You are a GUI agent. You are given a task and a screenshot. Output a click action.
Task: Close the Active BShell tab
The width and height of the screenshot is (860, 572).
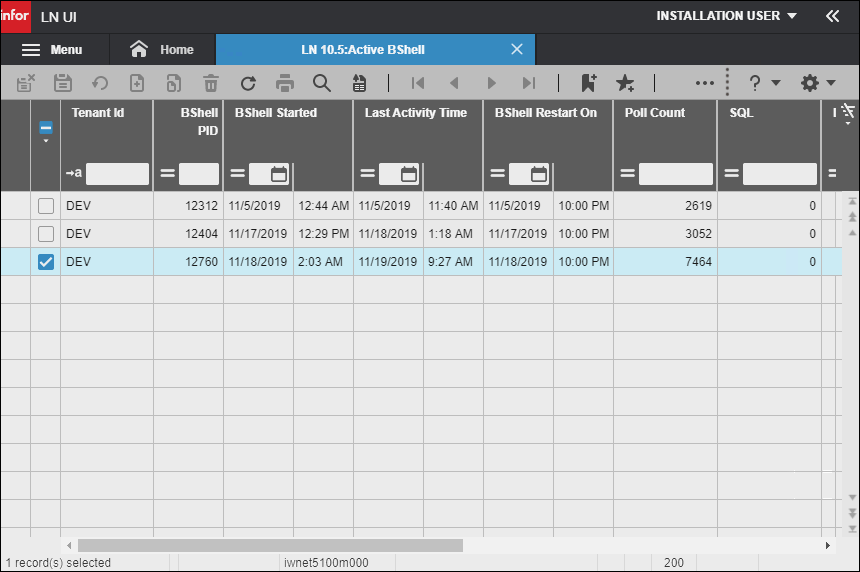[x=517, y=49]
